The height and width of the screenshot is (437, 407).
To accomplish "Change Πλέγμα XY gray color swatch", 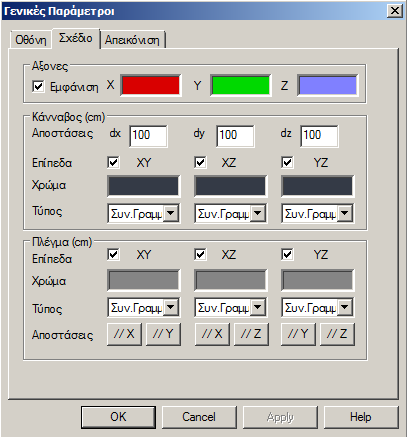I will 143,280.
